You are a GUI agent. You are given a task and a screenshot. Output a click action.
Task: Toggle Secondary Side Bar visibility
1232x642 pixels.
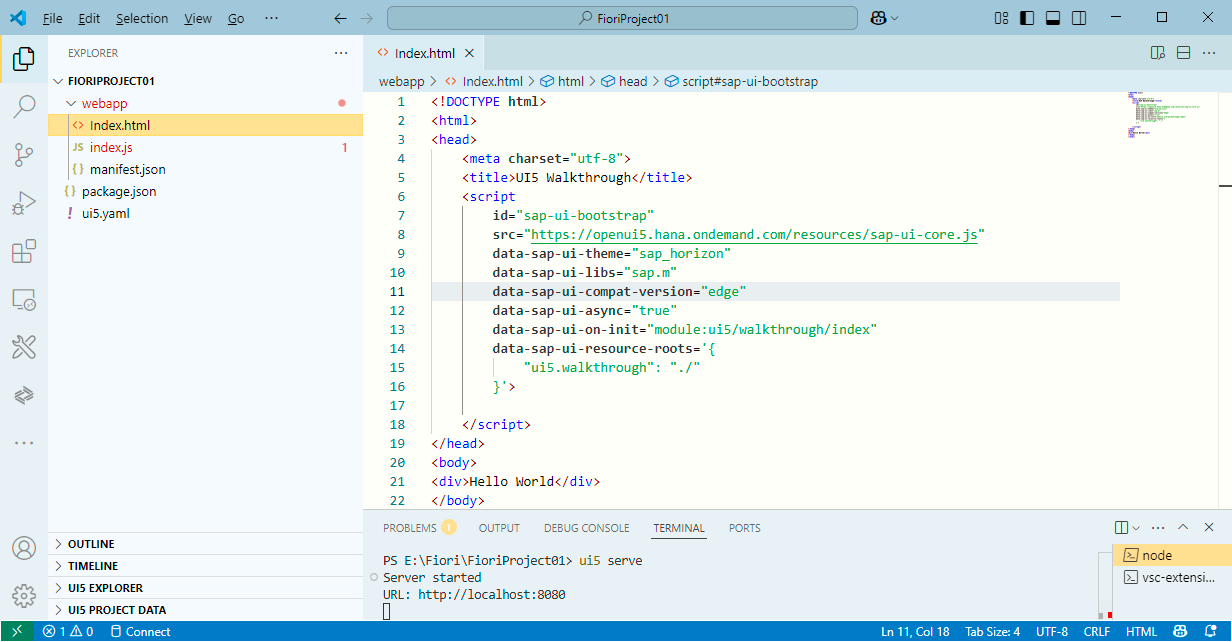1079,18
